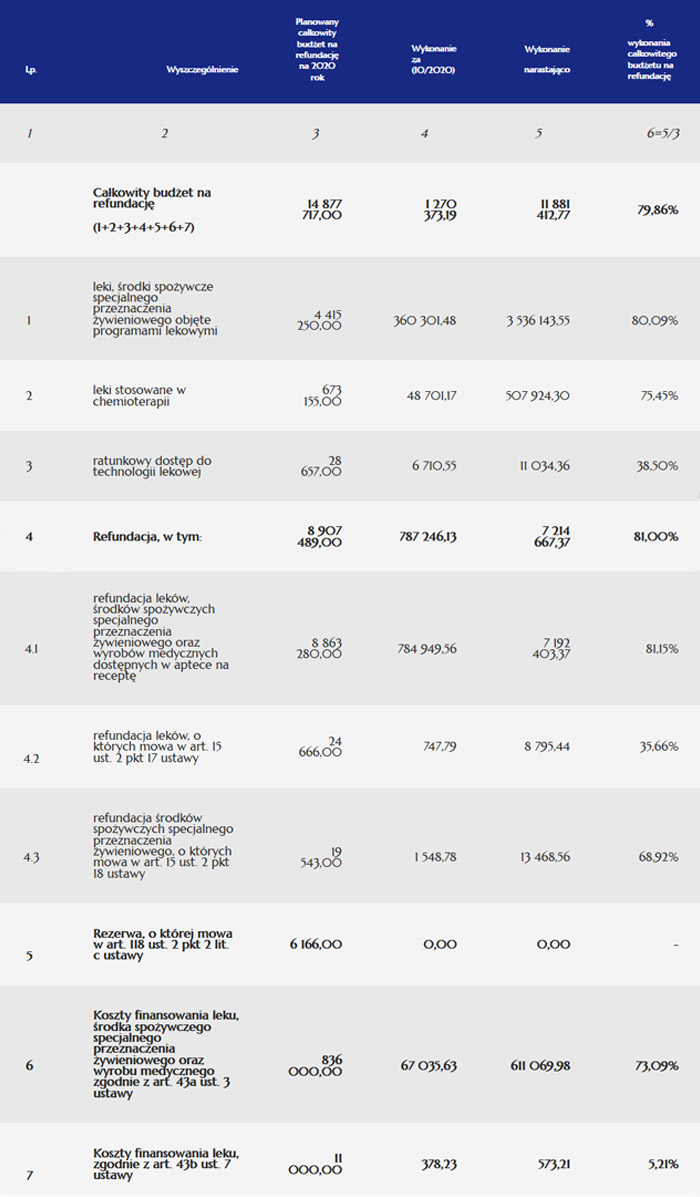Click the 787 246,13 value cell
The height and width of the screenshot is (1197, 700).
tap(428, 537)
